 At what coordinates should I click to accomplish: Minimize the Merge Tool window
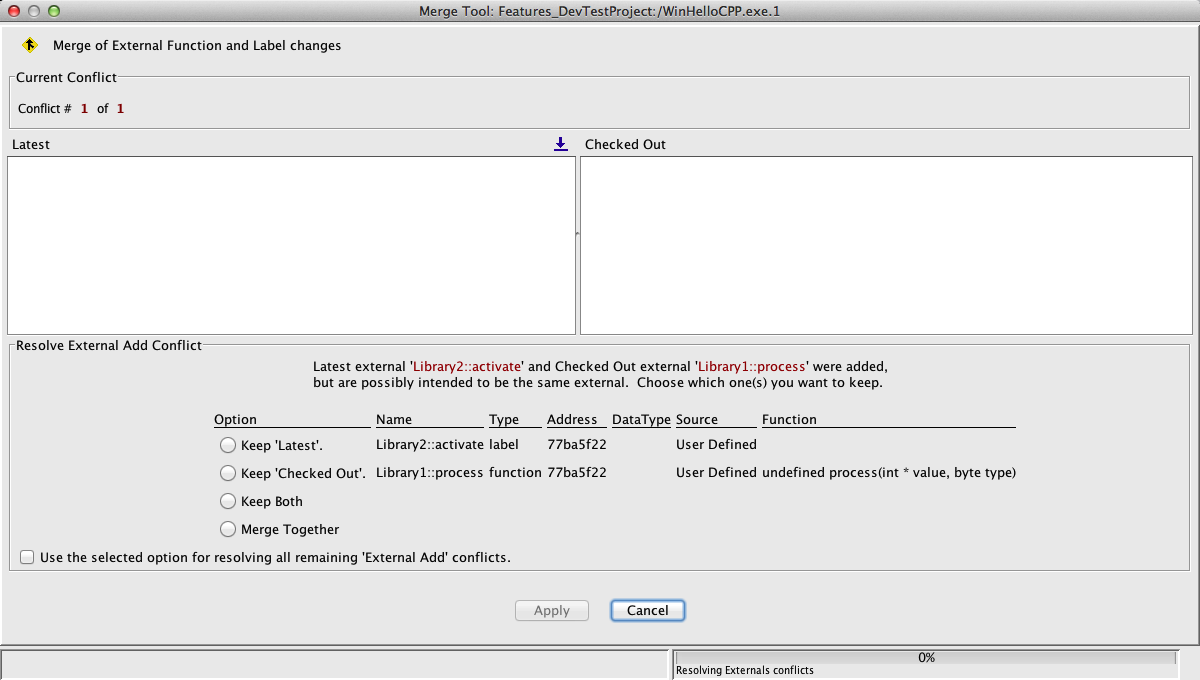click(x=34, y=11)
